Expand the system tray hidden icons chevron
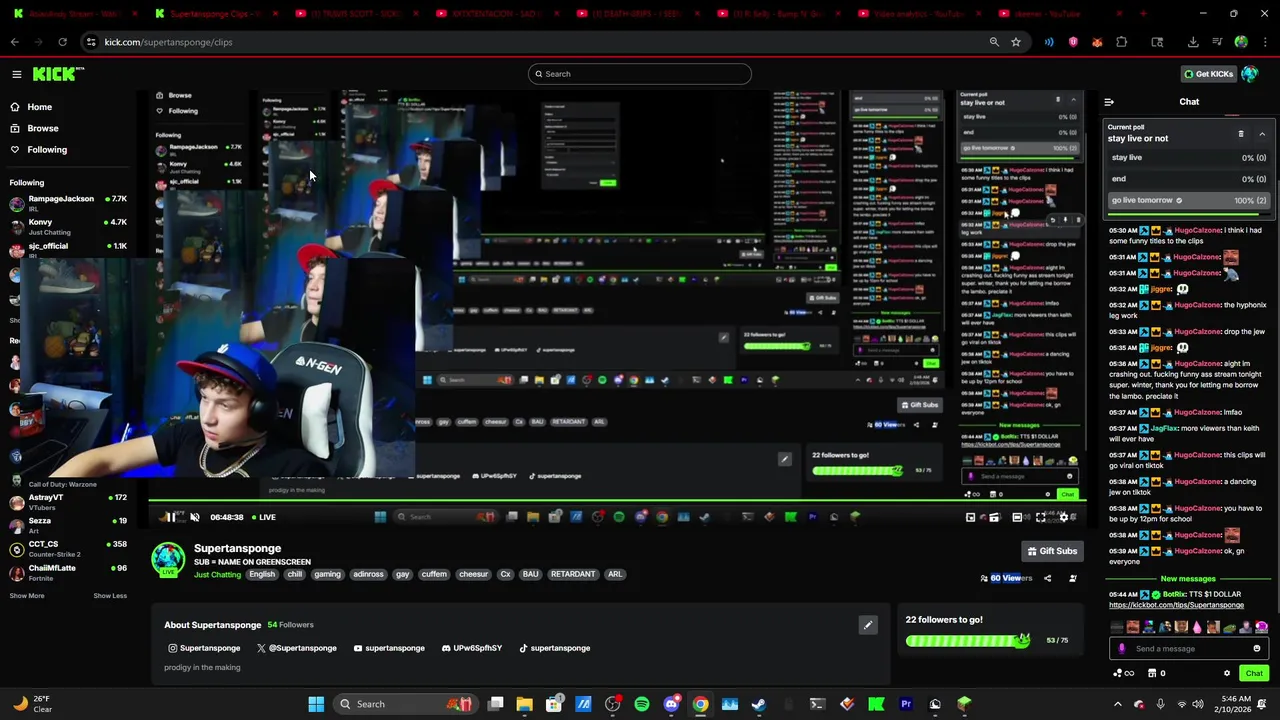 click(1118, 704)
